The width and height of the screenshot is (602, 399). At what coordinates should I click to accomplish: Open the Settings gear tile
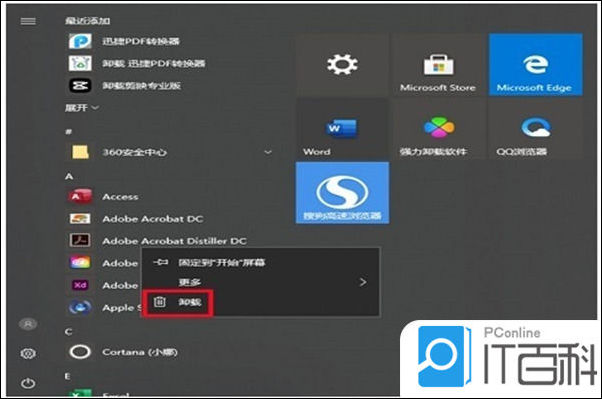342,65
